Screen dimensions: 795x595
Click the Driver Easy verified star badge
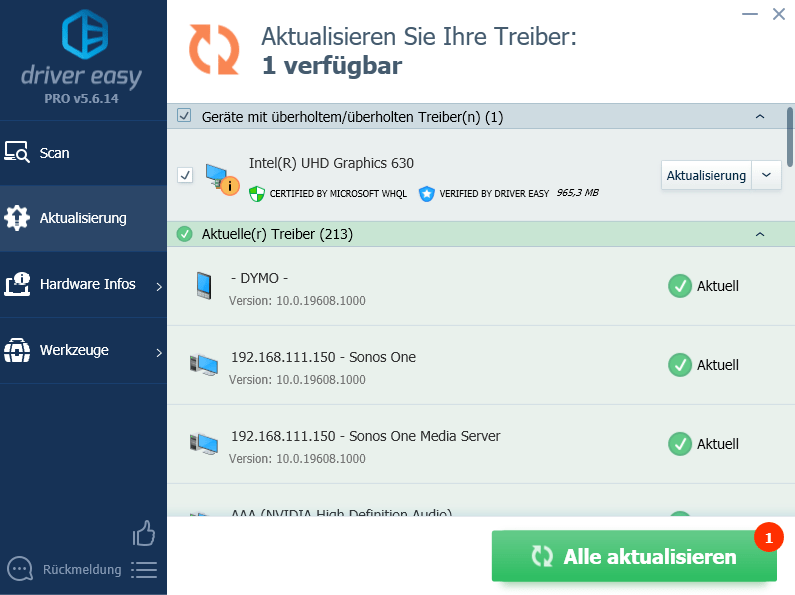426,194
